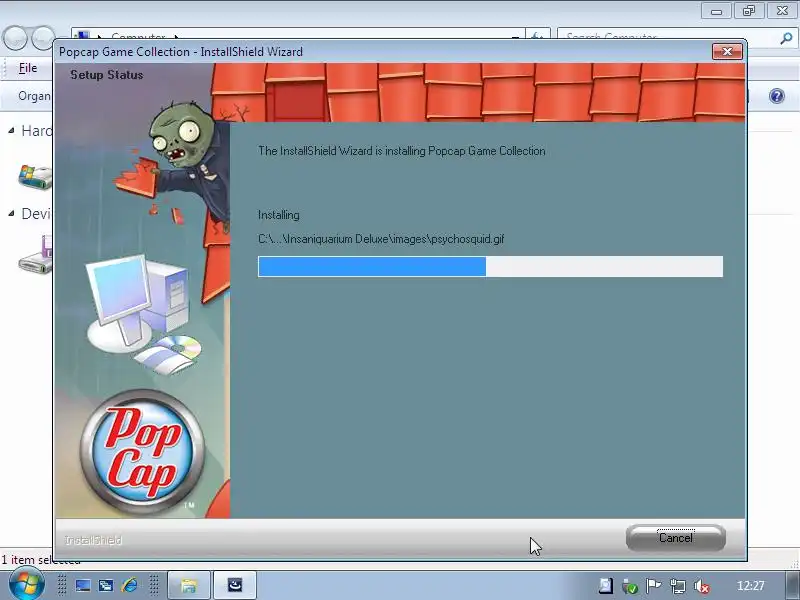This screenshot has width=800, height=600.
Task: Click the installation progress bar
Action: pos(490,267)
